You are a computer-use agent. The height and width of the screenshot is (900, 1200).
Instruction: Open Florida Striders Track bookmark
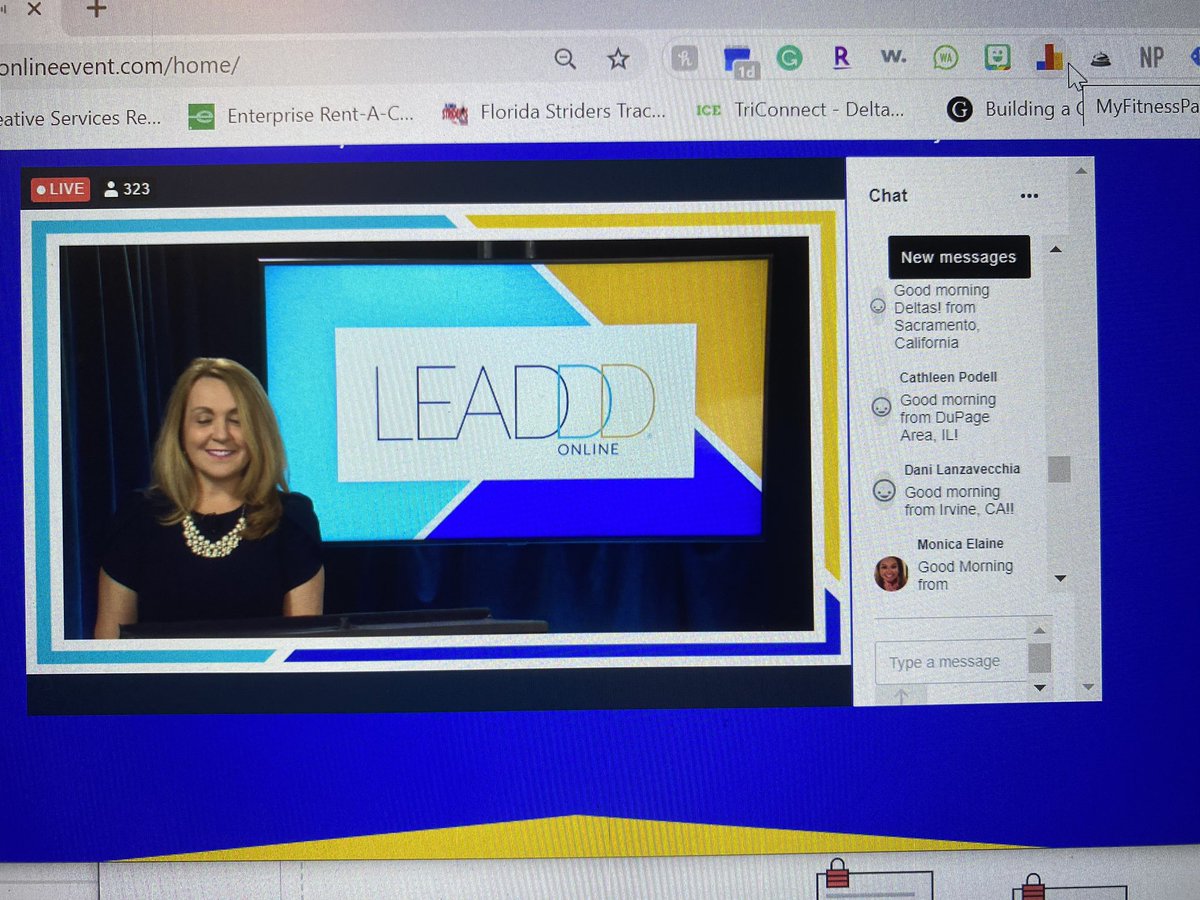(x=554, y=112)
